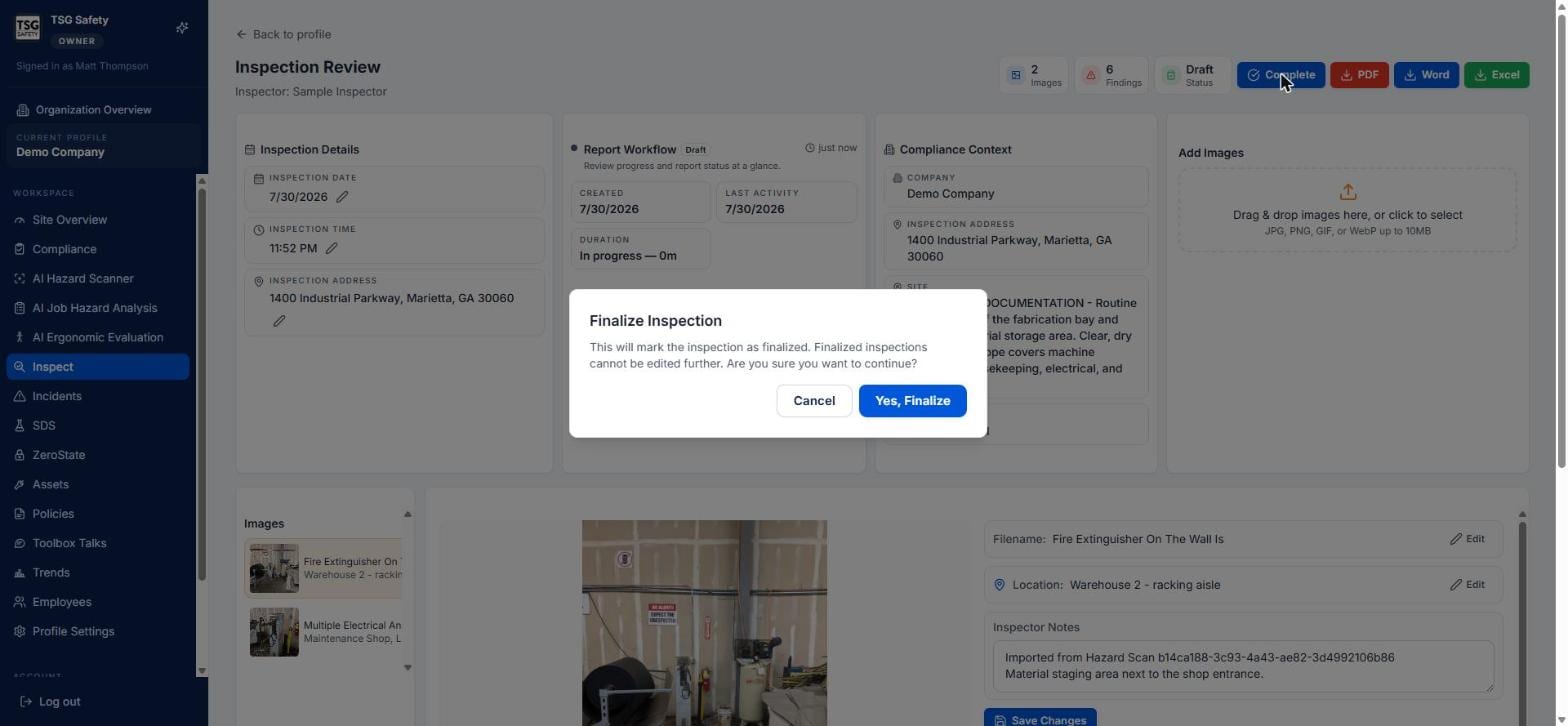Viewport: 1568px width, 726px height.
Task: Edit the Location field
Action: [1467, 585]
